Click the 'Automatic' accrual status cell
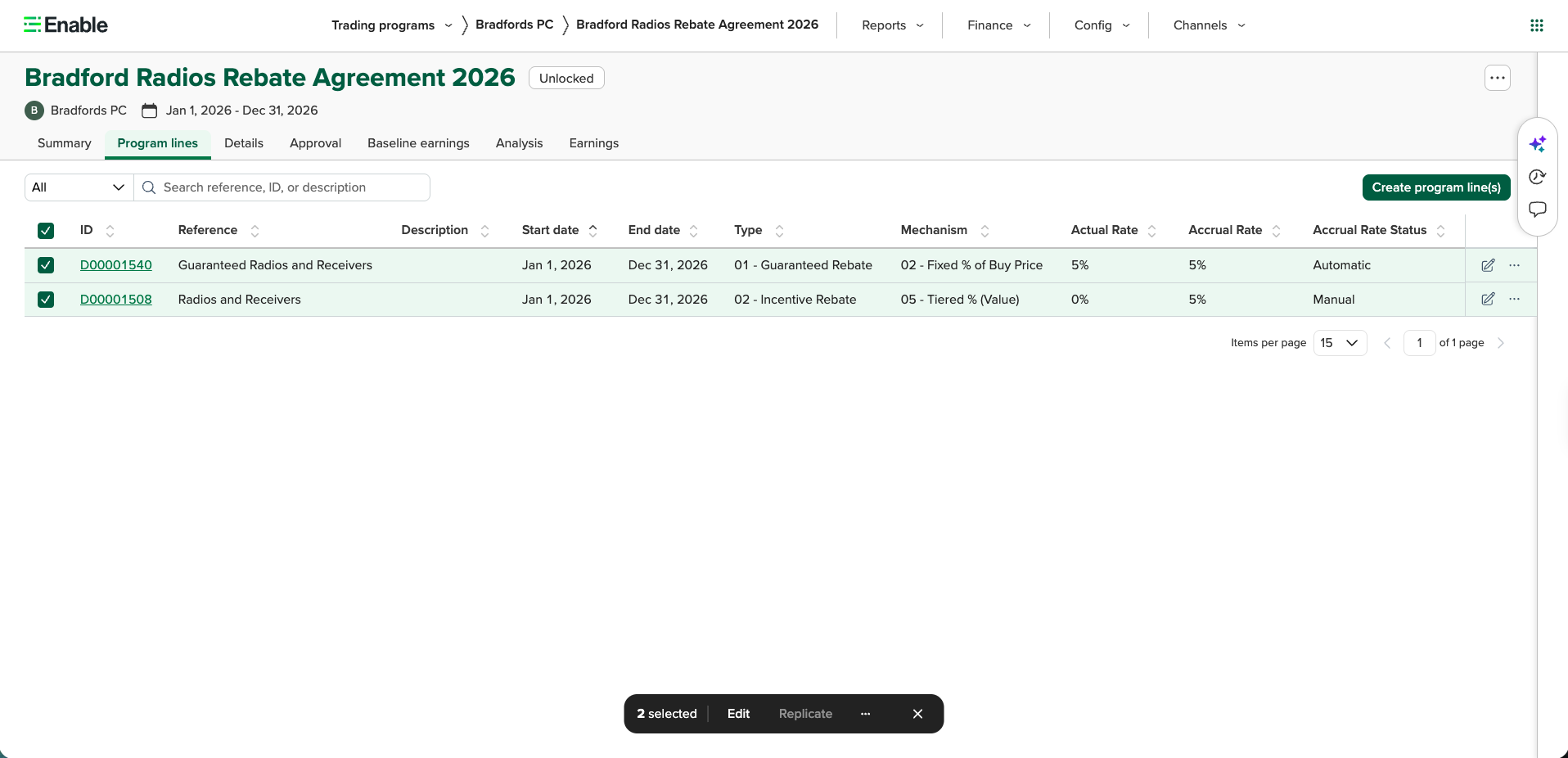Screen dimensions: 1568x758 tap(1341, 265)
